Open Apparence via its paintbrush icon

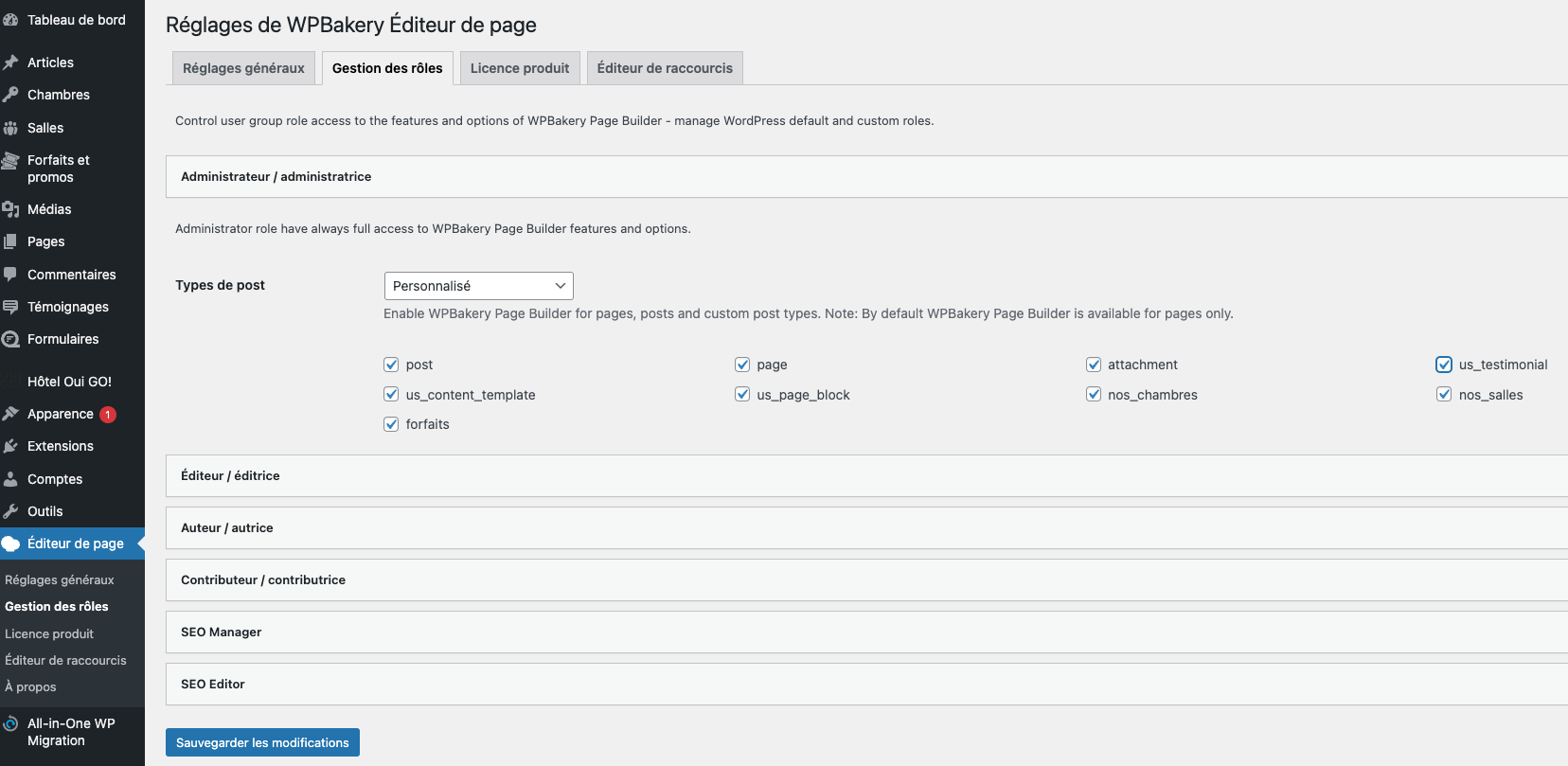point(10,414)
